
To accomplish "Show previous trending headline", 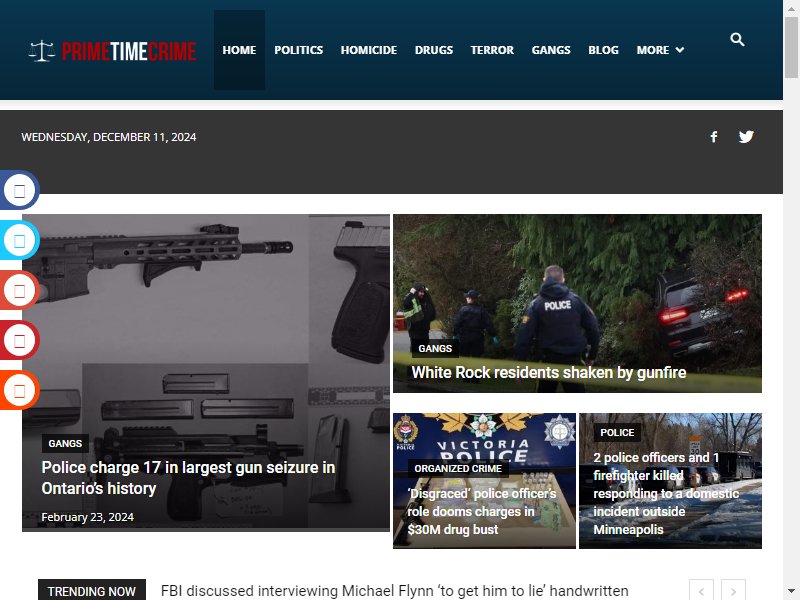I will pyautogui.click(x=702, y=591).
